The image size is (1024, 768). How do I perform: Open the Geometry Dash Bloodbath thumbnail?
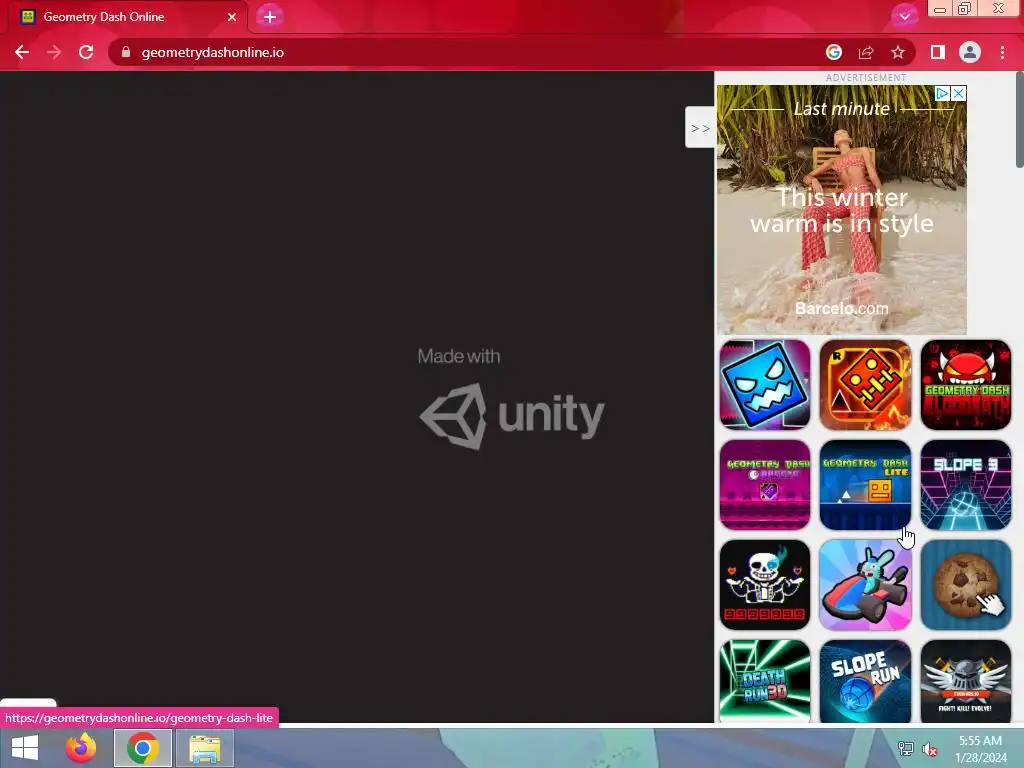click(x=966, y=385)
